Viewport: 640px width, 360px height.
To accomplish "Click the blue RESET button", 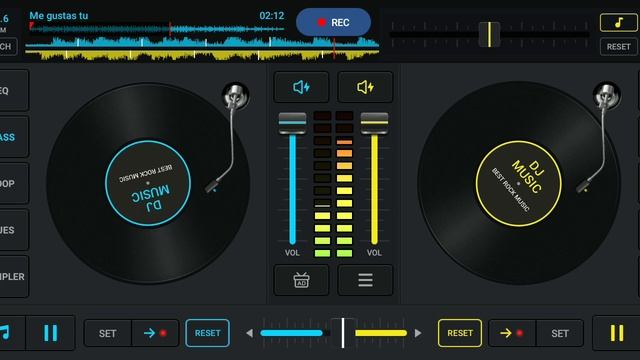I will (207, 333).
